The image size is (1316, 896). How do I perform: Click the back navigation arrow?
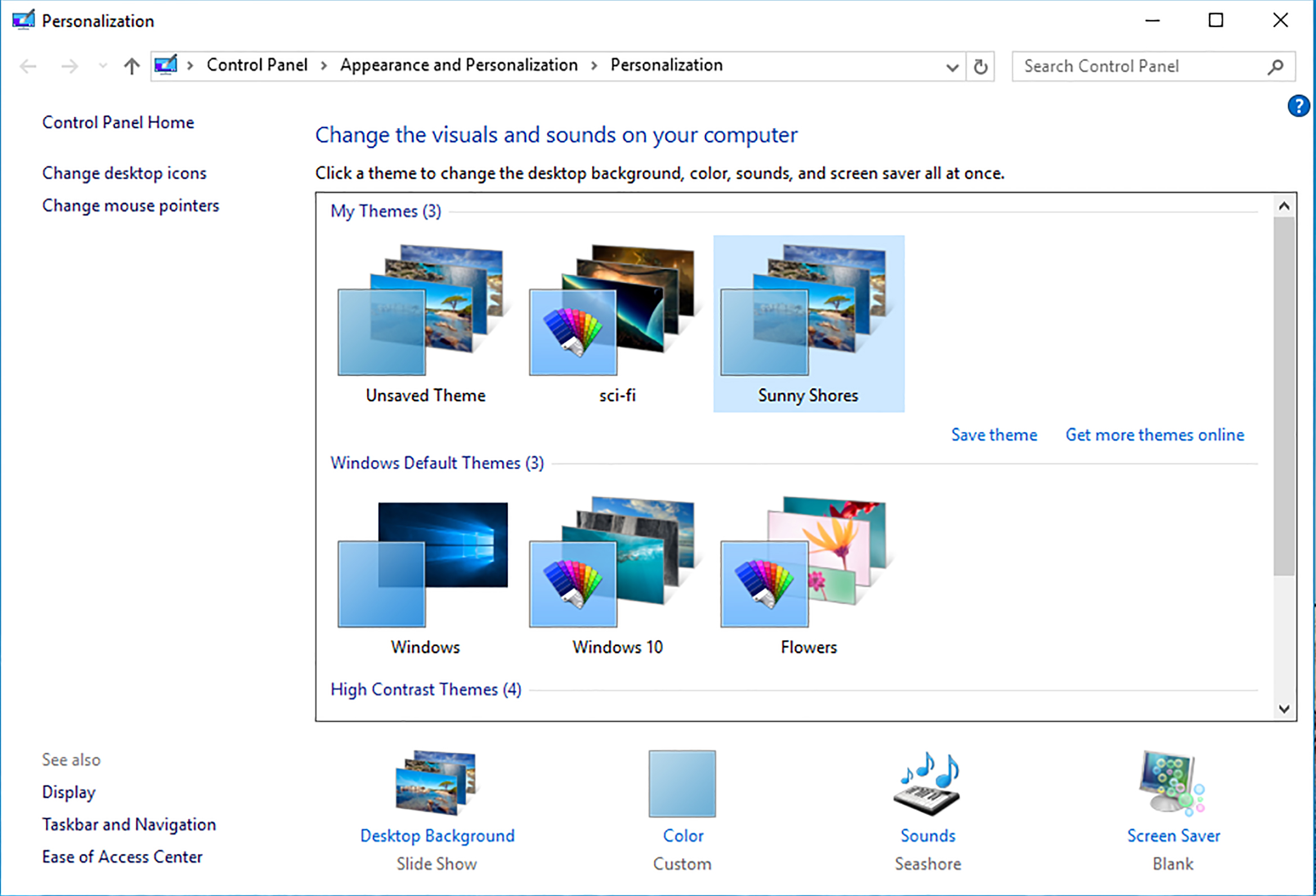(x=28, y=67)
